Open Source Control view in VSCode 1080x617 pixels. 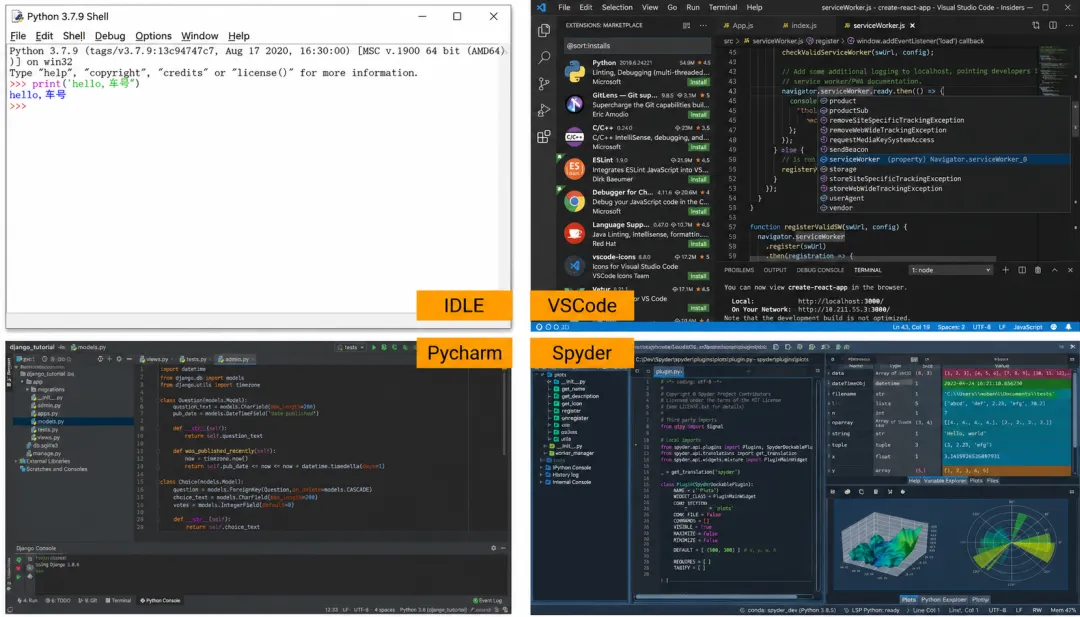coord(544,83)
